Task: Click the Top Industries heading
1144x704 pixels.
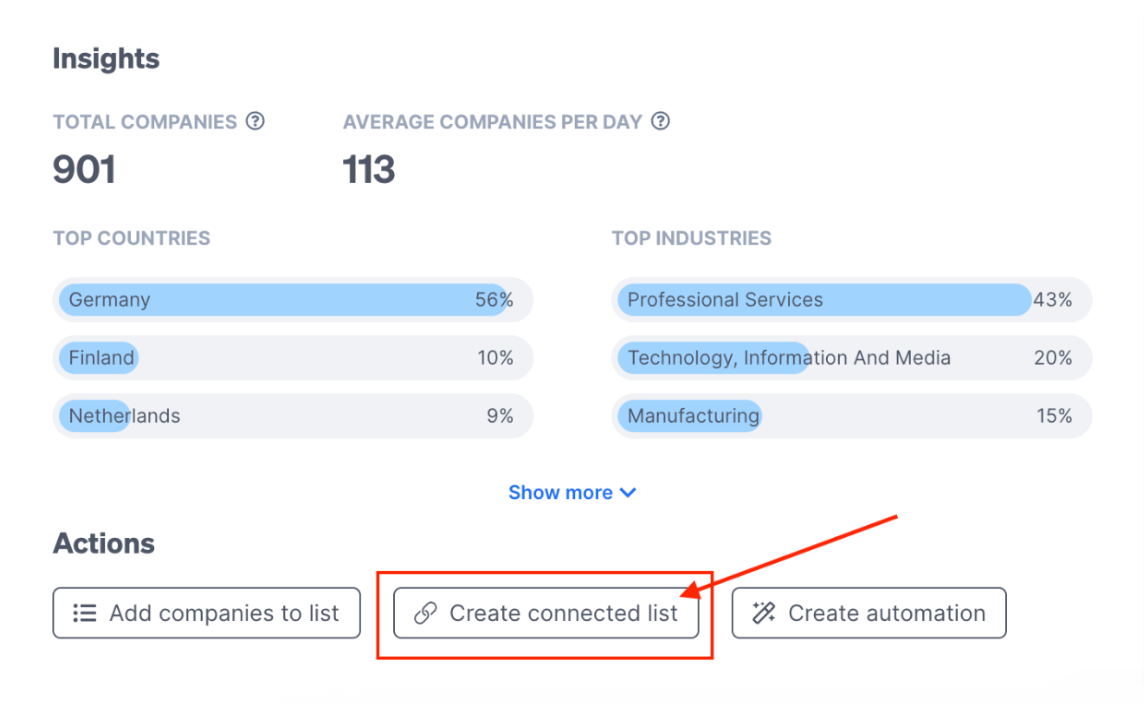Action: (691, 239)
